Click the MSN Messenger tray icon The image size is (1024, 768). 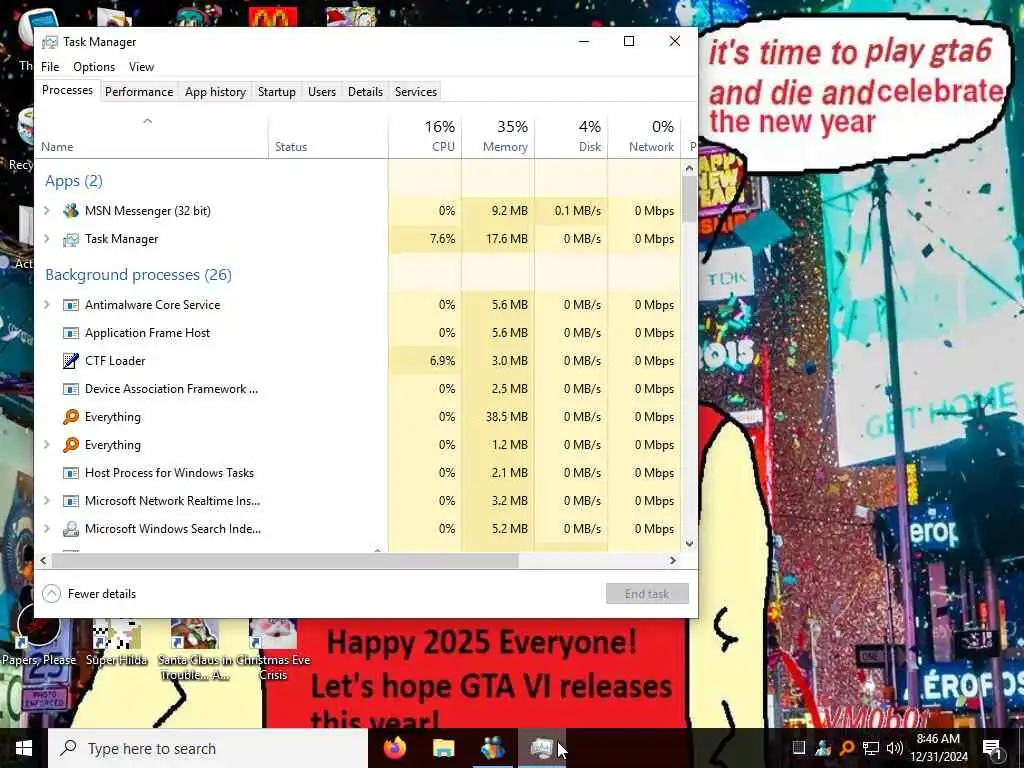tap(823, 748)
